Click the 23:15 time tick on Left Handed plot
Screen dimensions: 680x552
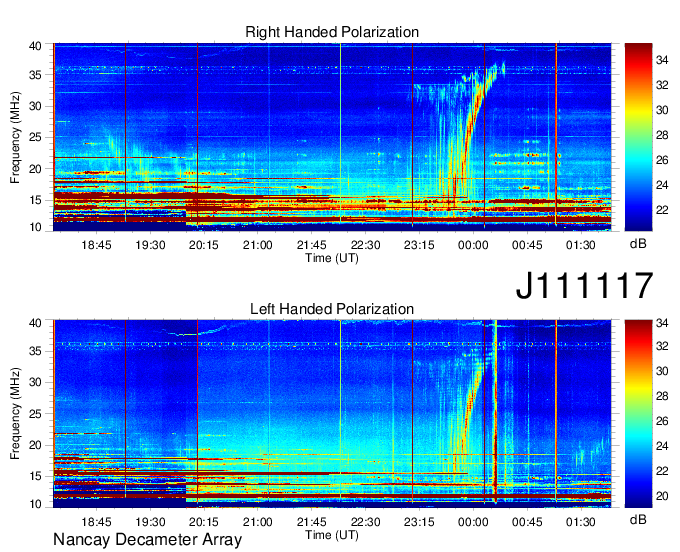pyautogui.click(x=419, y=522)
